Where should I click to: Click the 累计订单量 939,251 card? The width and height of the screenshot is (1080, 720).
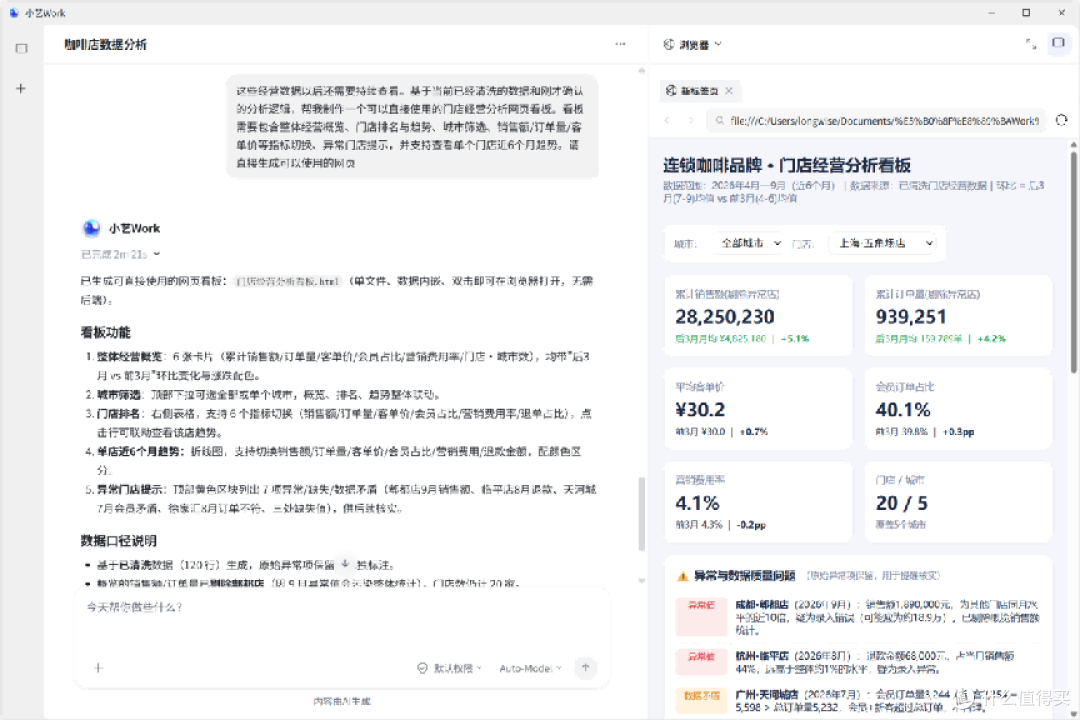[958, 316]
